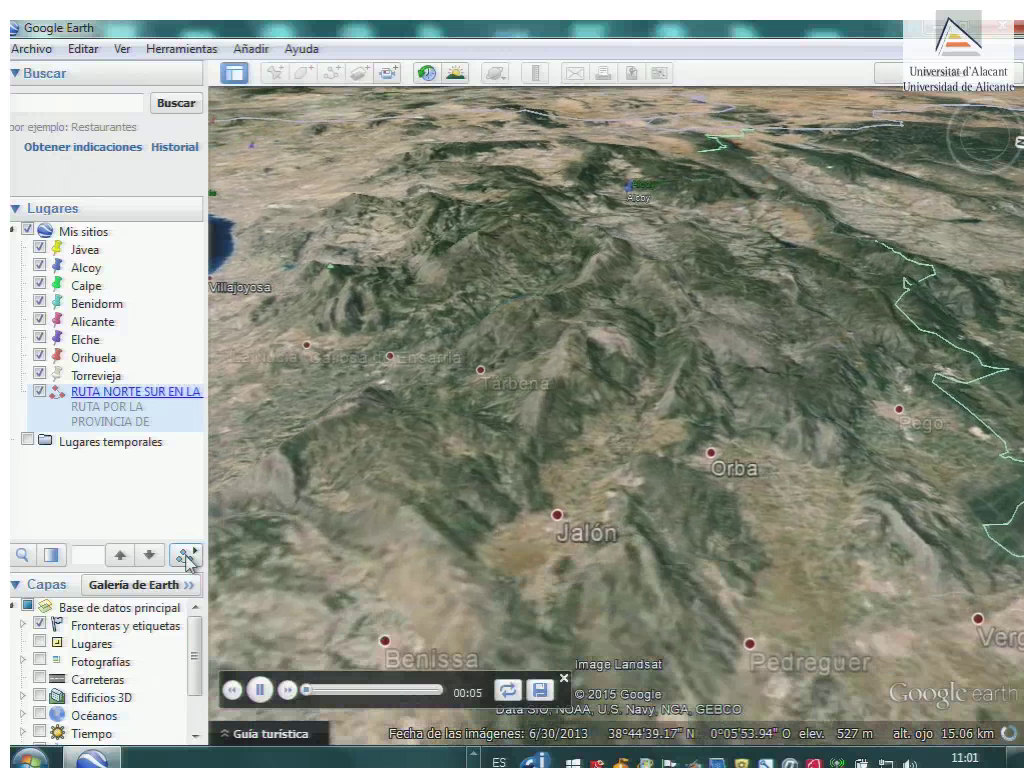Click the Print toolbar icon

click(603, 72)
